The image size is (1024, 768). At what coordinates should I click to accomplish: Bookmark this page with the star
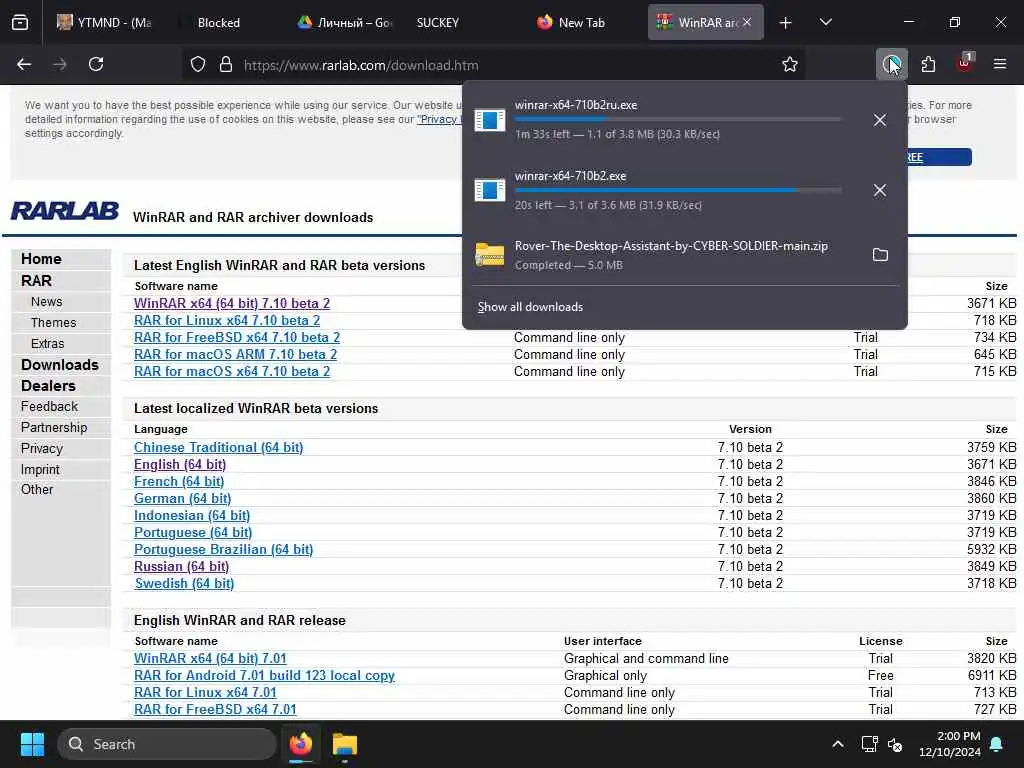click(x=790, y=65)
